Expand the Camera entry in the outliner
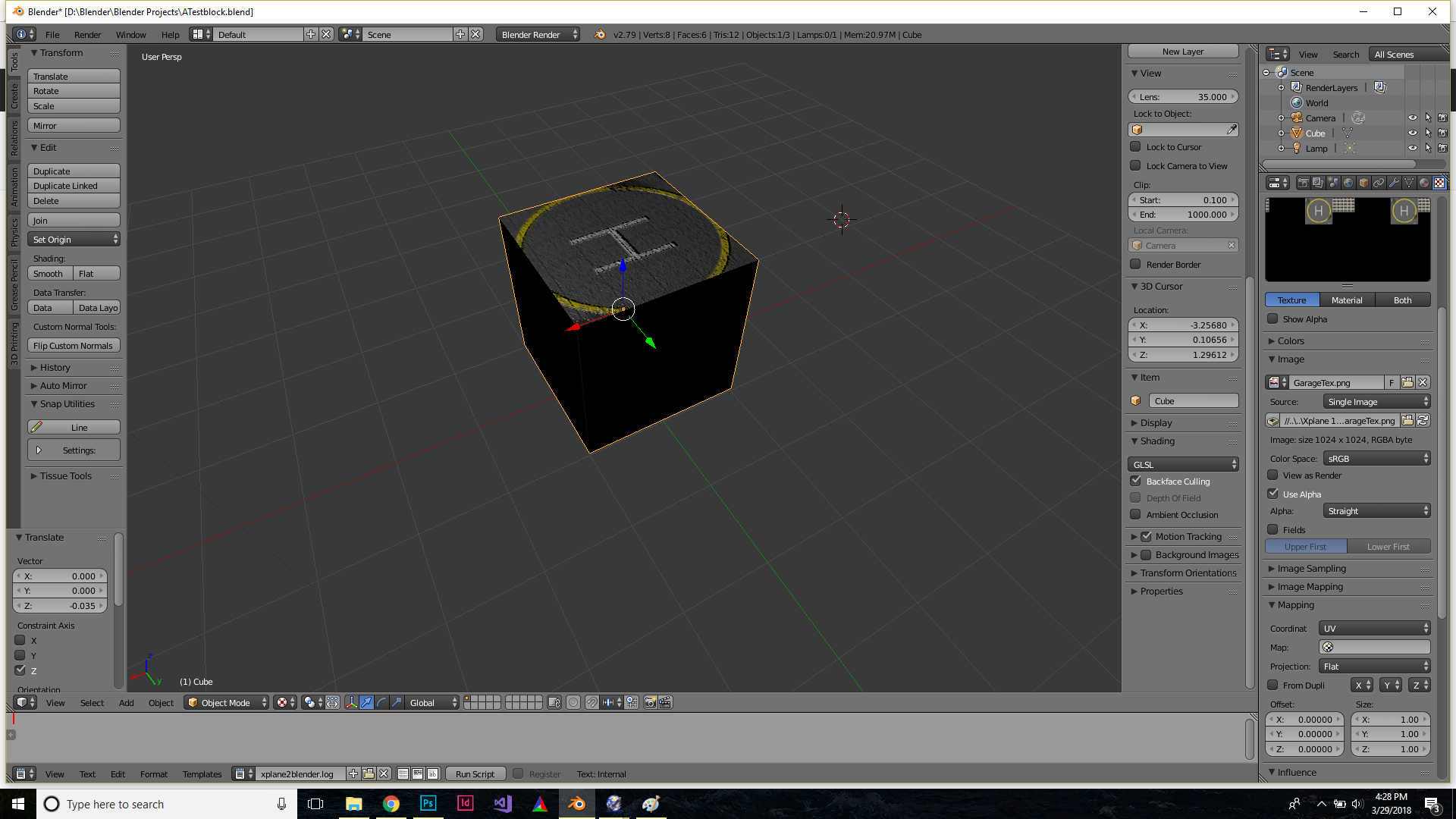The width and height of the screenshot is (1456, 819). pos(1282,118)
